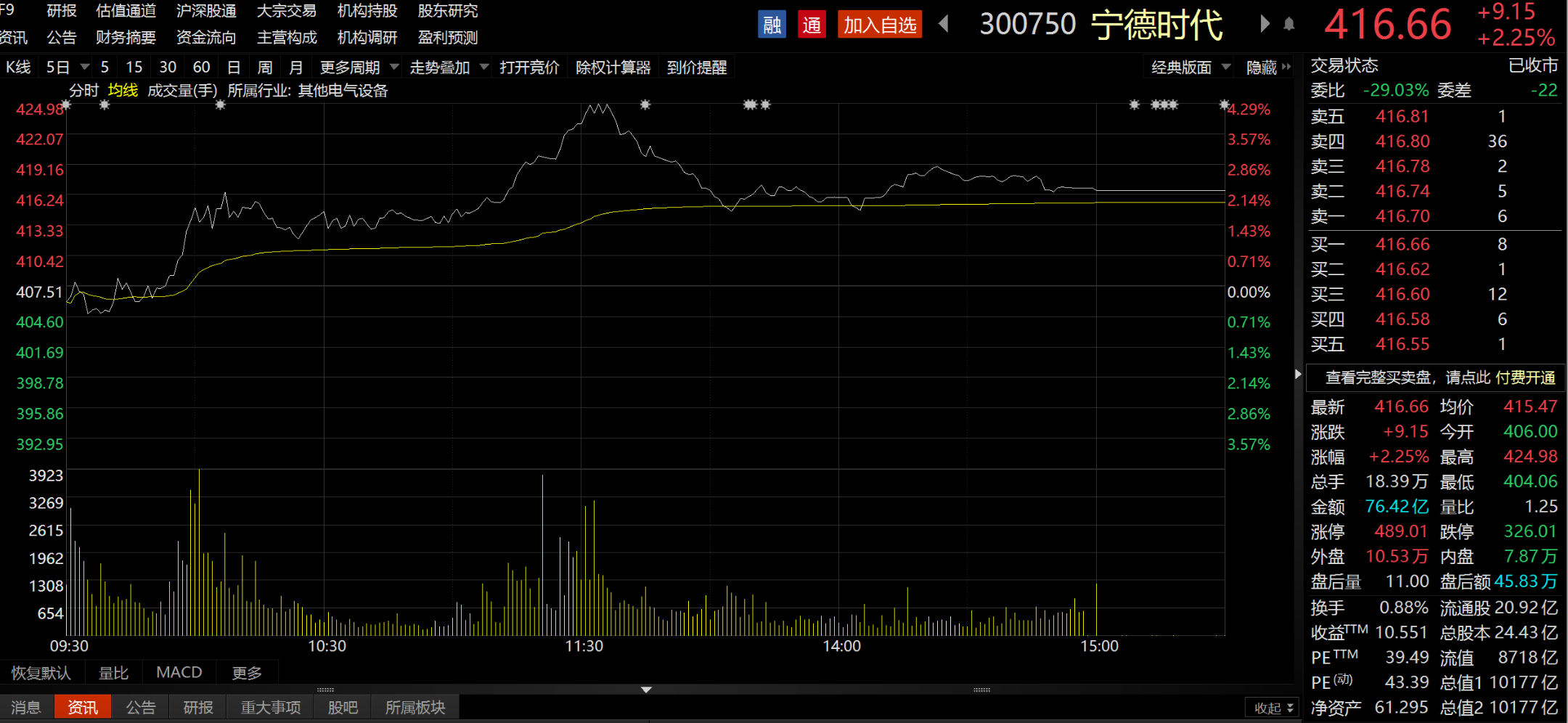Screen dimensions: 1568x723
Task: Switch to the 股吧 bottom tab
Action: (x=343, y=707)
